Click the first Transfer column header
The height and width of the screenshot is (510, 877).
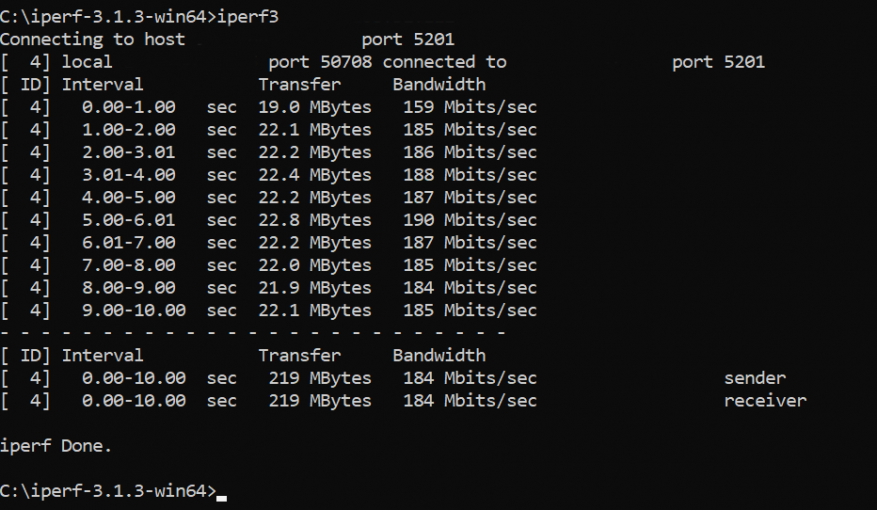pyautogui.click(x=299, y=84)
